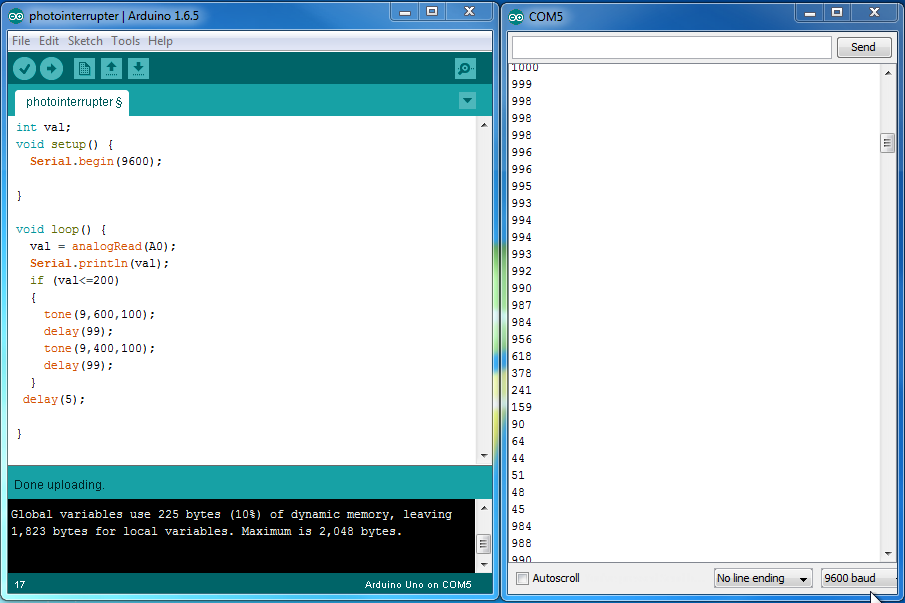Select the photointerrupter sketch tab
The image size is (905, 603).
72,102
